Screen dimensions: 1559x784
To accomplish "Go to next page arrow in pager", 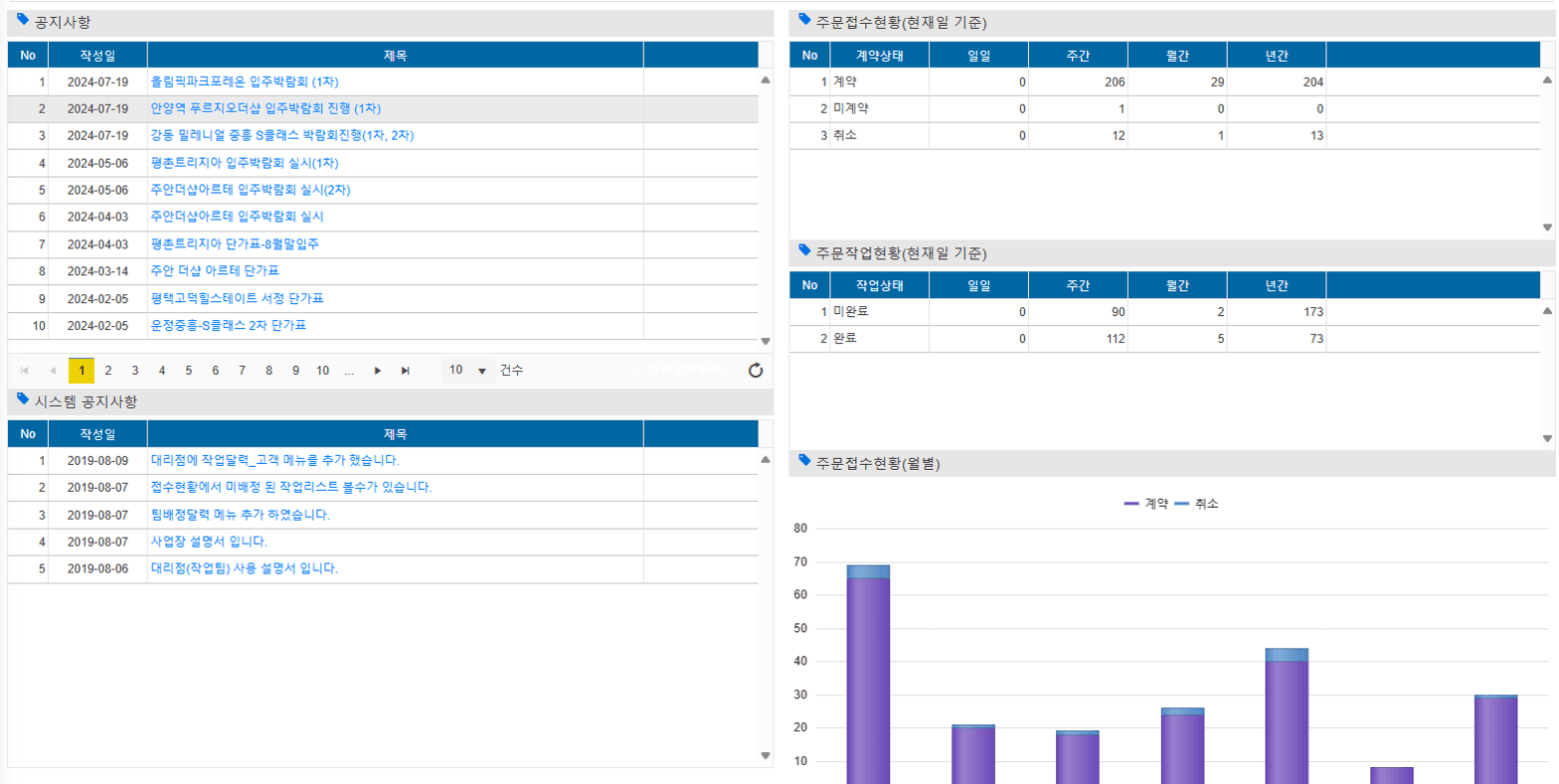I will (378, 371).
